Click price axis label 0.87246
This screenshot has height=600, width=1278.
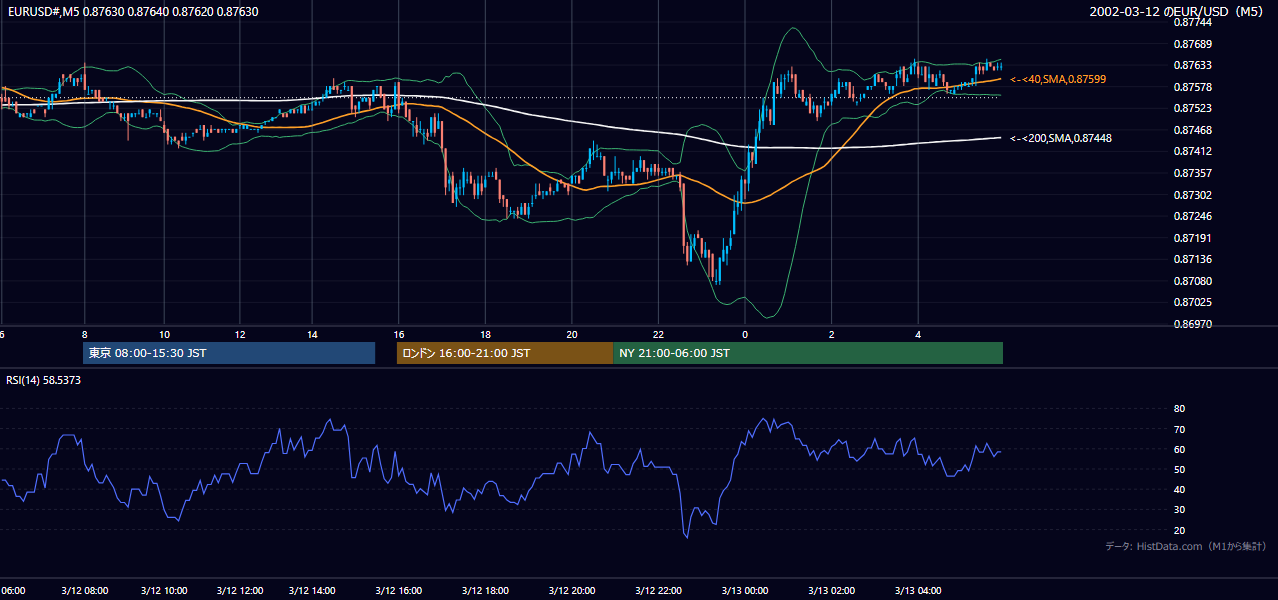click(x=1192, y=217)
